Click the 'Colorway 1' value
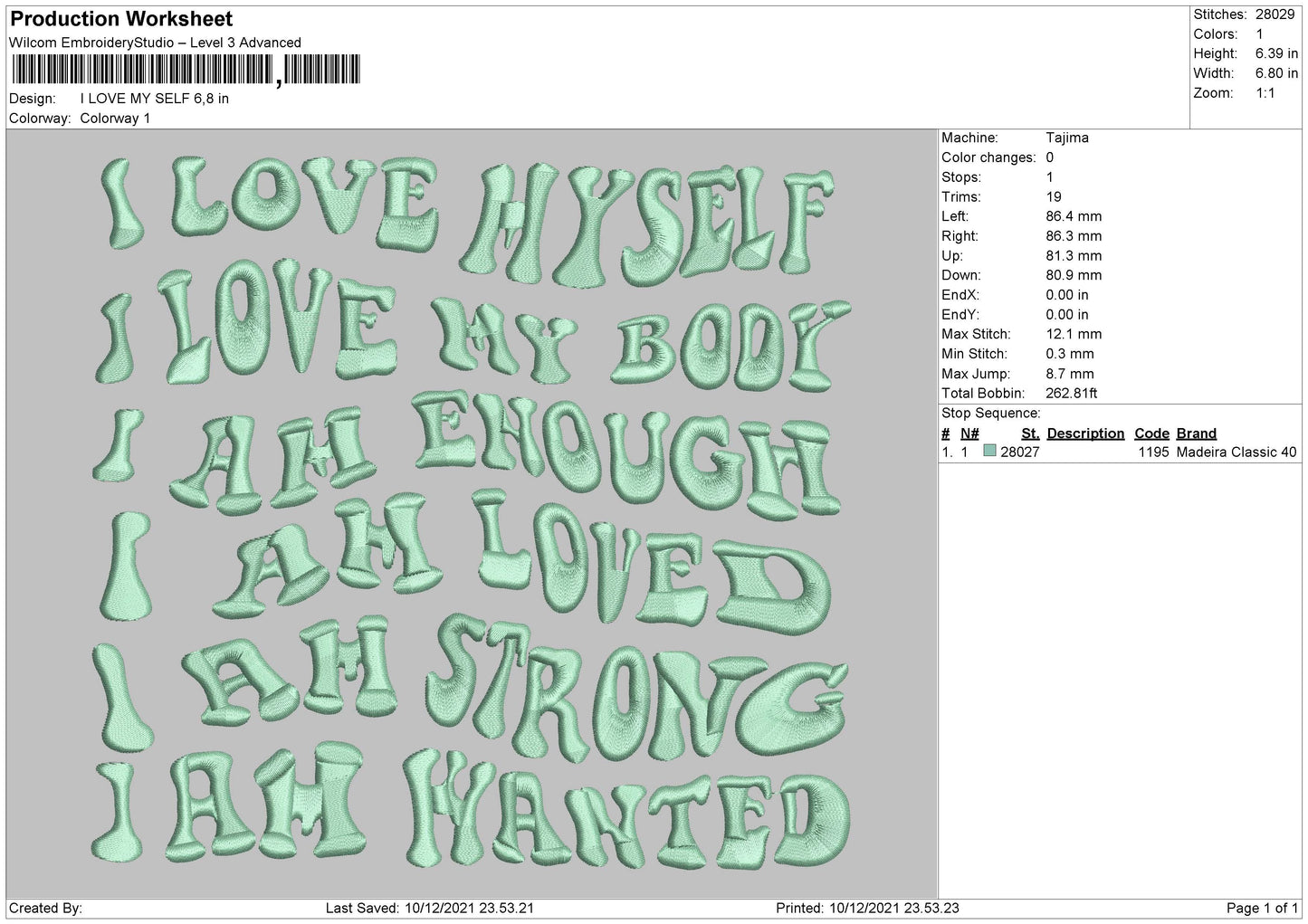 click(116, 119)
